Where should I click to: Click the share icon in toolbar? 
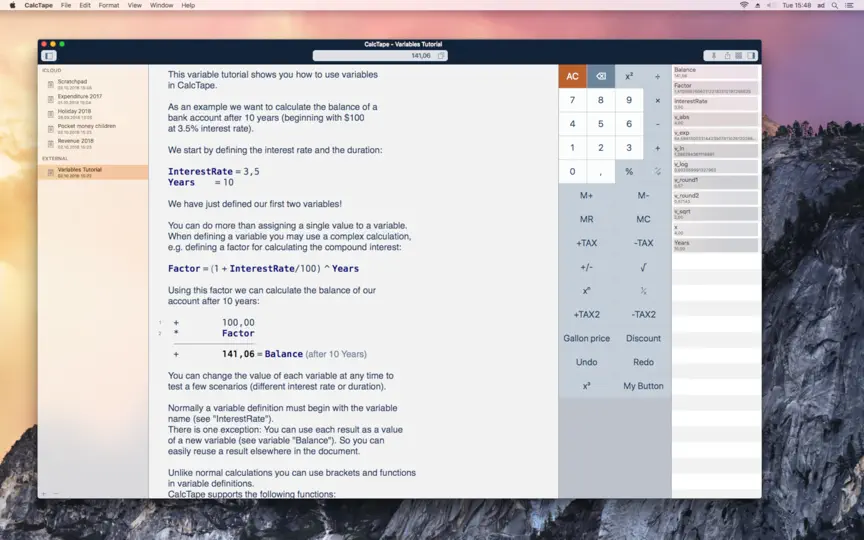tap(727, 56)
